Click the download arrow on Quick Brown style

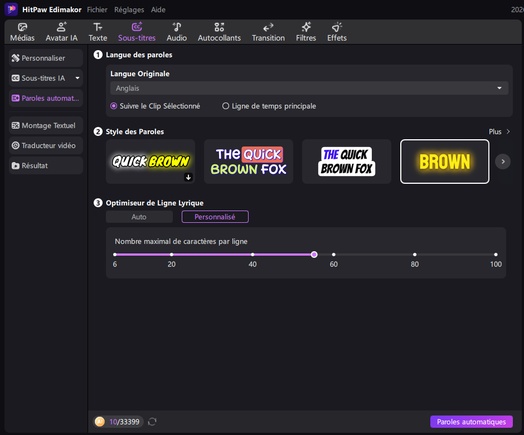(x=188, y=177)
